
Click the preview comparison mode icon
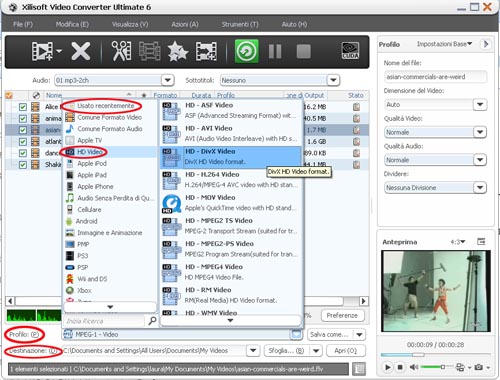(x=460, y=367)
